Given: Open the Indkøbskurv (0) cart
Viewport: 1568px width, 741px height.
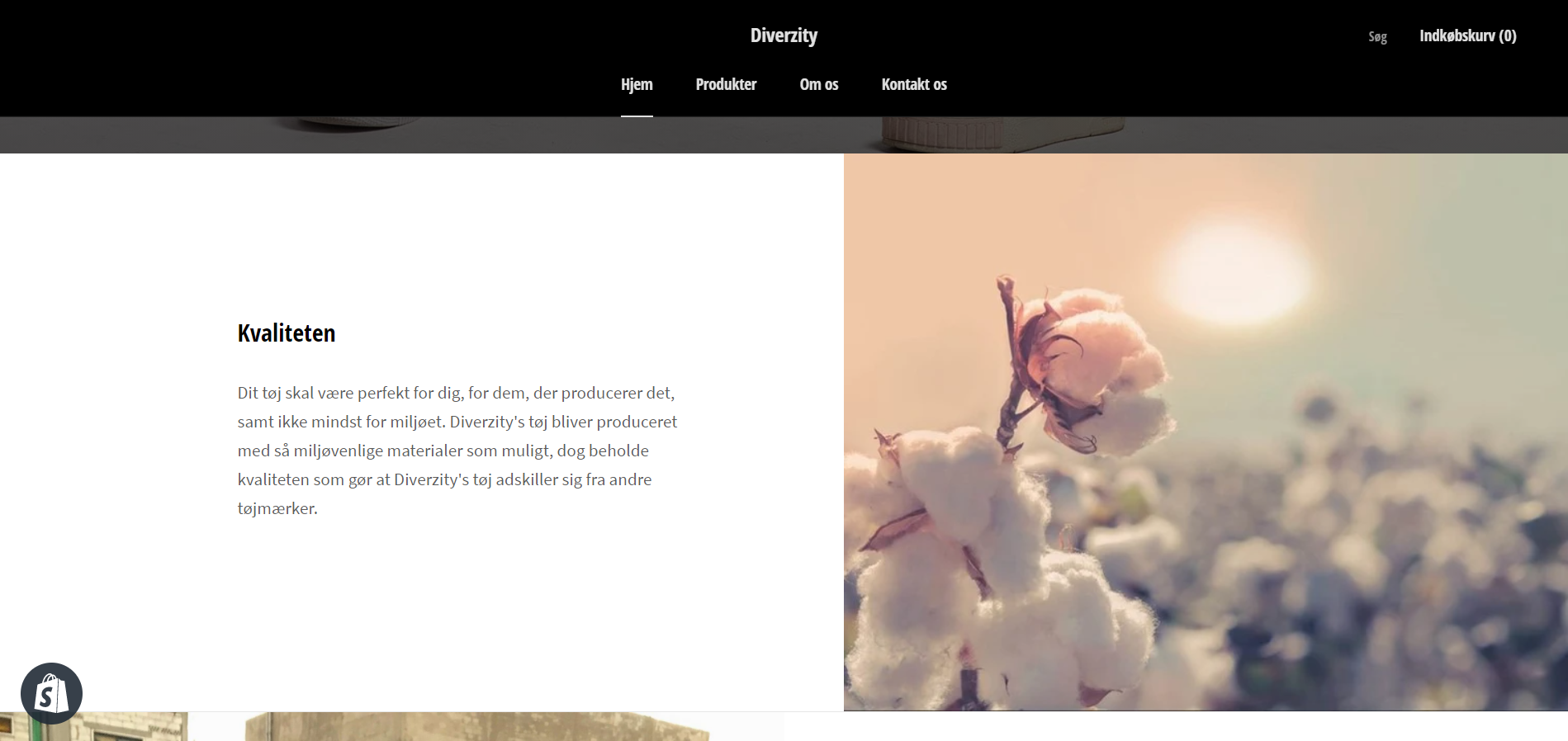Looking at the screenshot, I should 1467,35.
